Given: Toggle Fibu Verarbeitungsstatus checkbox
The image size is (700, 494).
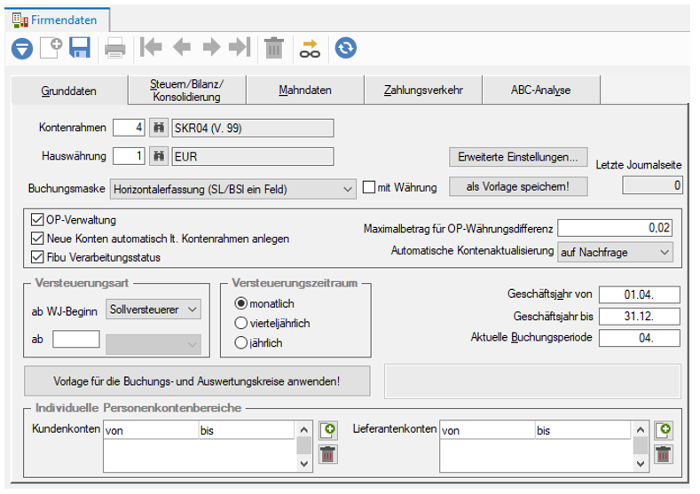Looking at the screenshot, I should [37, 257].
